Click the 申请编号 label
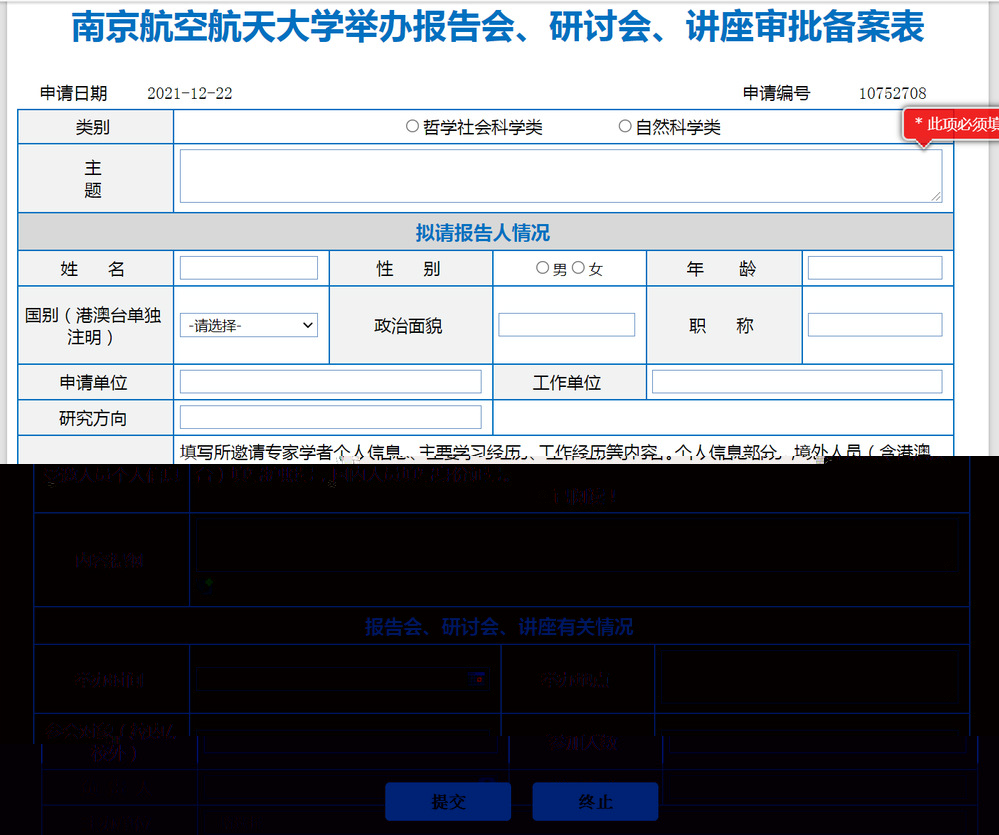The width and height of the screenshot is (999, 835). (x=777, y=93)
